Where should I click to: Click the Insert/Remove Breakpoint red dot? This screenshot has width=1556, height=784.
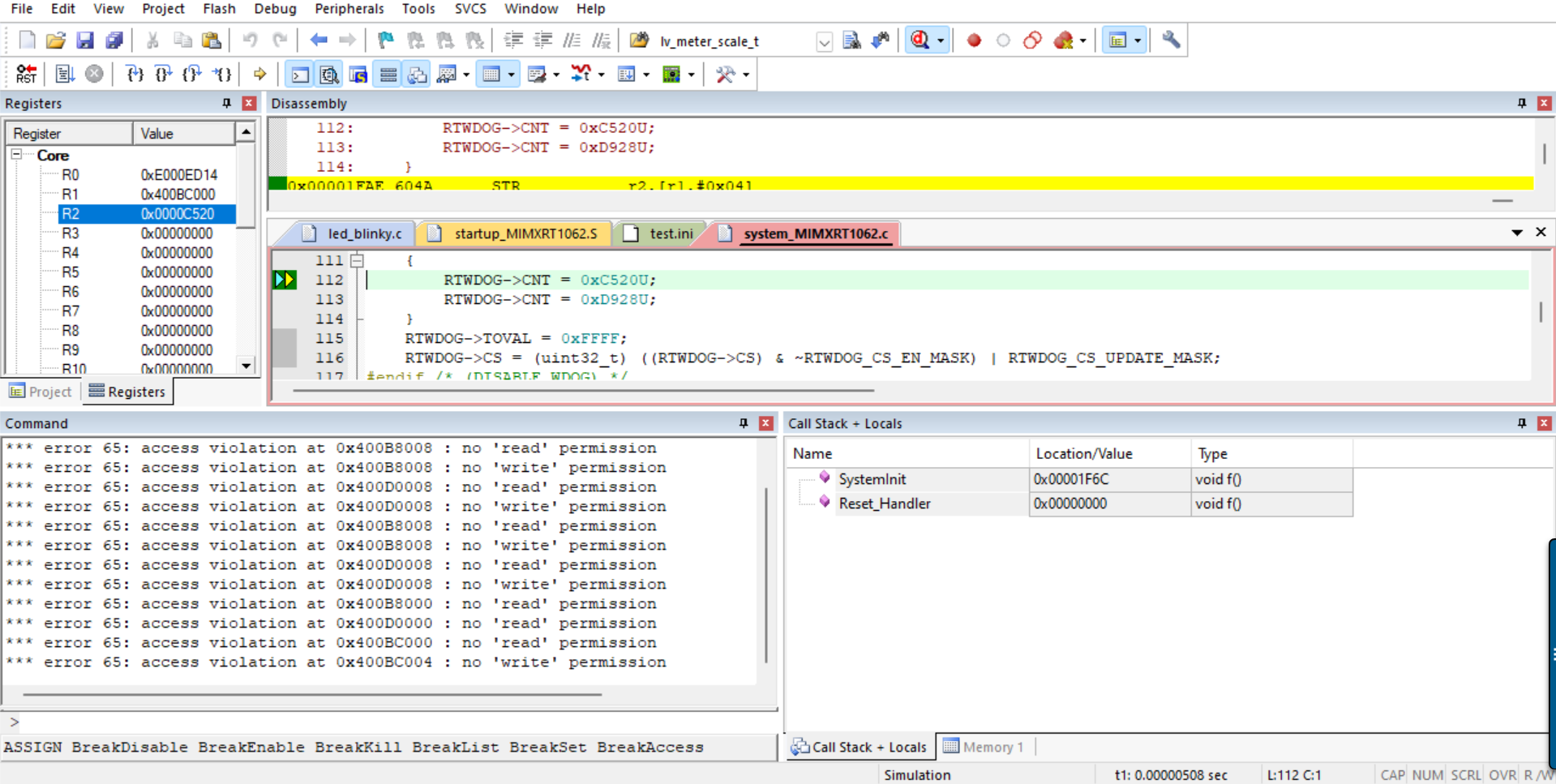click(974, 41)
